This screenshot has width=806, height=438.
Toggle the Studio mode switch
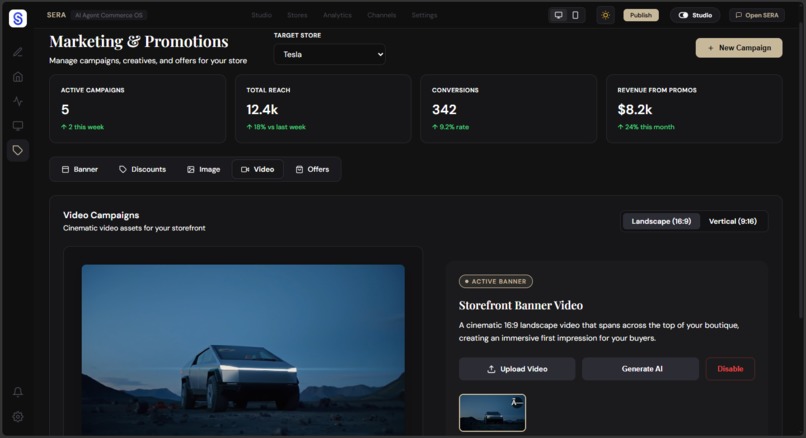click(683, 15)
